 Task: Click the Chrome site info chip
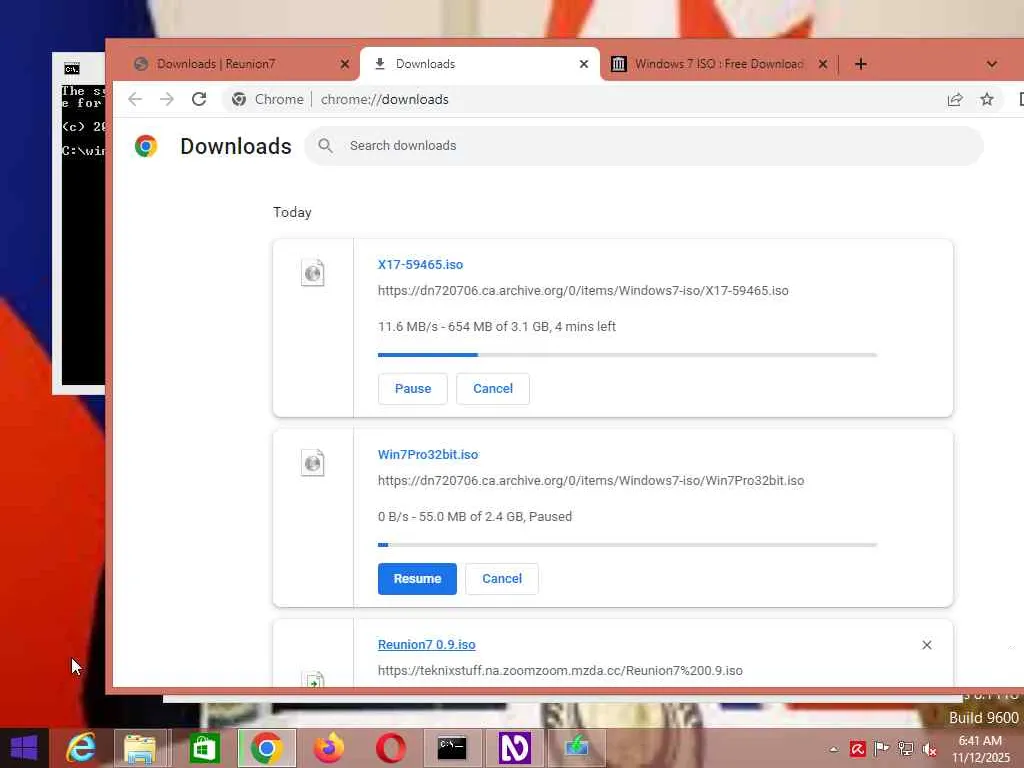268,99
